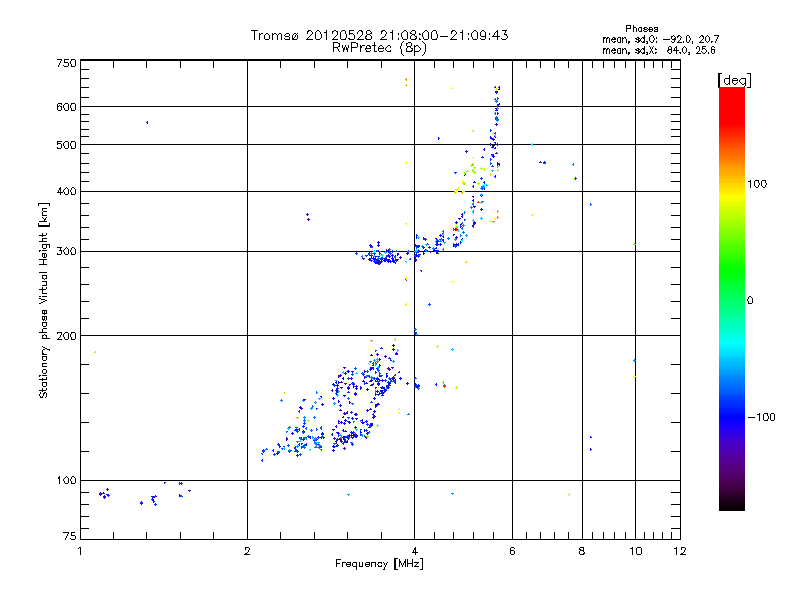Click the x-axis label 'Frequency [MHz]'
The height and width of the screenshot is (600, 800).
[379, 564]
